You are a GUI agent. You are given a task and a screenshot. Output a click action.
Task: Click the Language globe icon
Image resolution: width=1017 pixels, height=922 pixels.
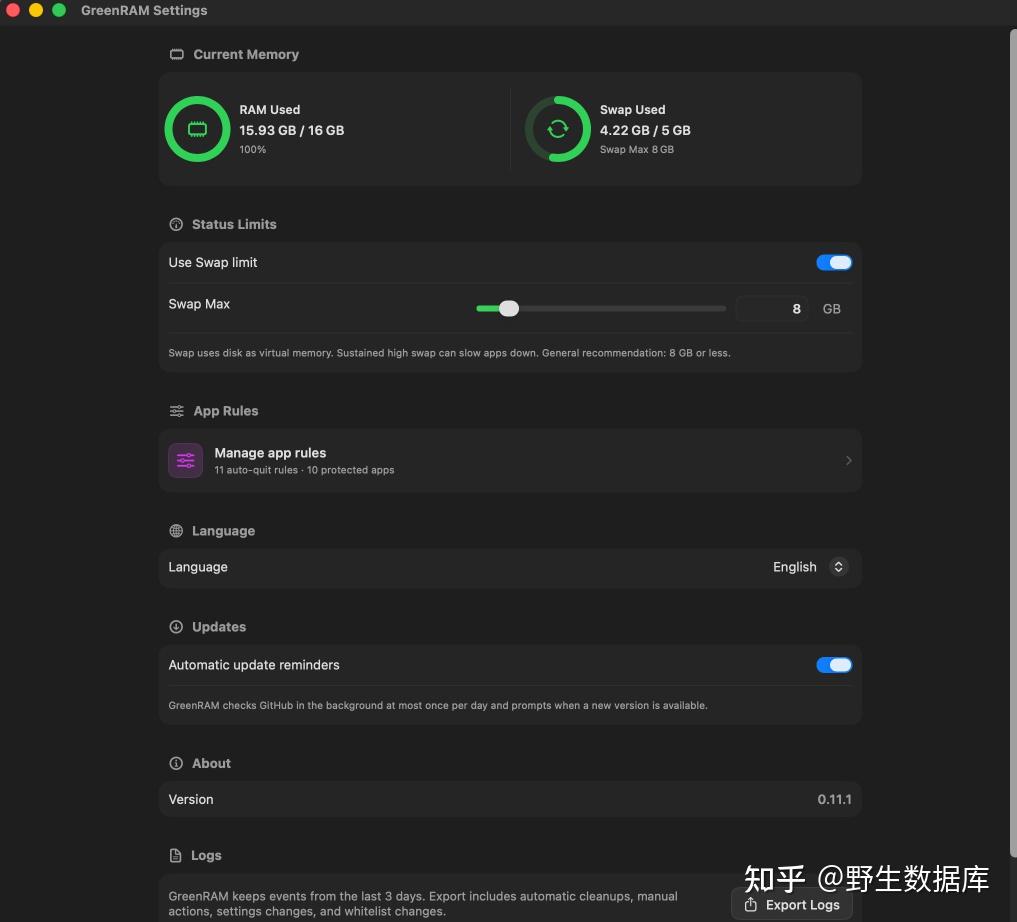pyautogui.click(x=176, y=531)
